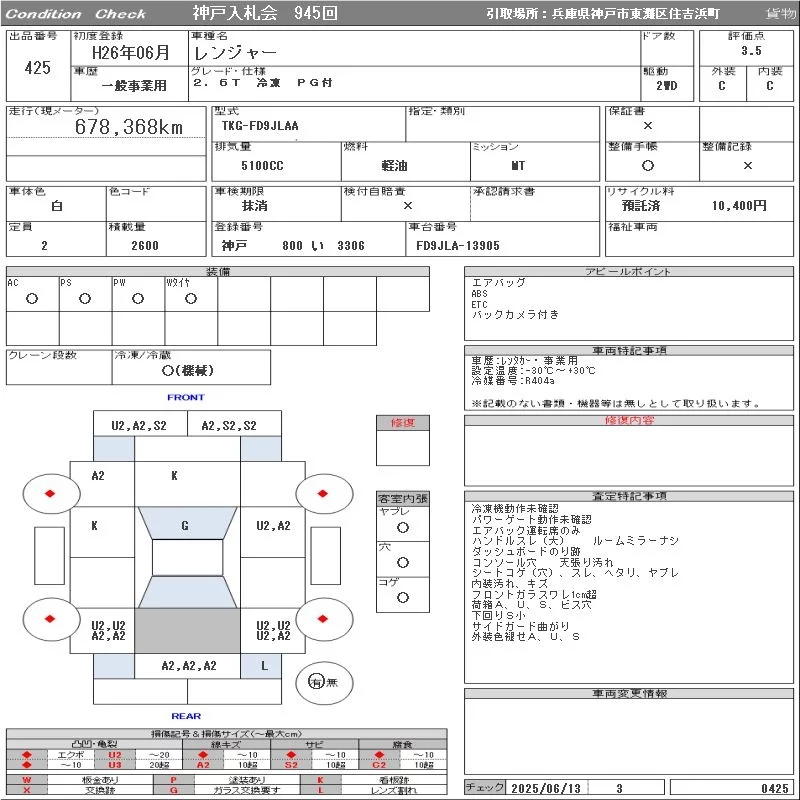Click the refrigerant number R404a line

(x=513, y=381)
